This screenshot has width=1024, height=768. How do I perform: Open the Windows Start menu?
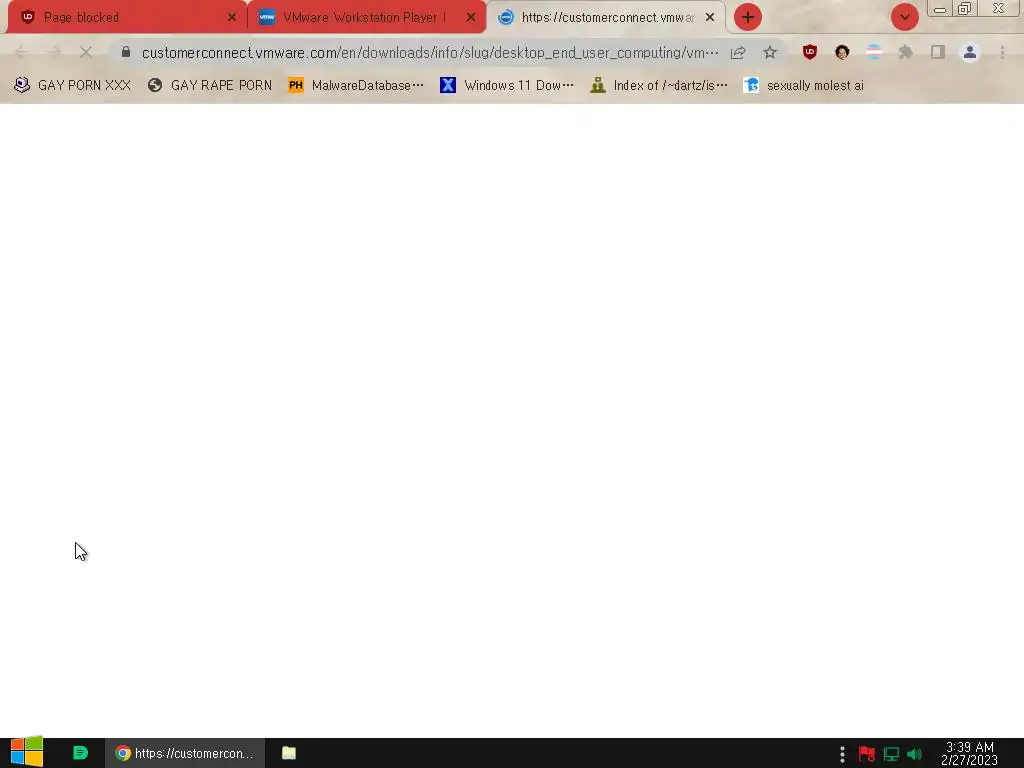27,752
